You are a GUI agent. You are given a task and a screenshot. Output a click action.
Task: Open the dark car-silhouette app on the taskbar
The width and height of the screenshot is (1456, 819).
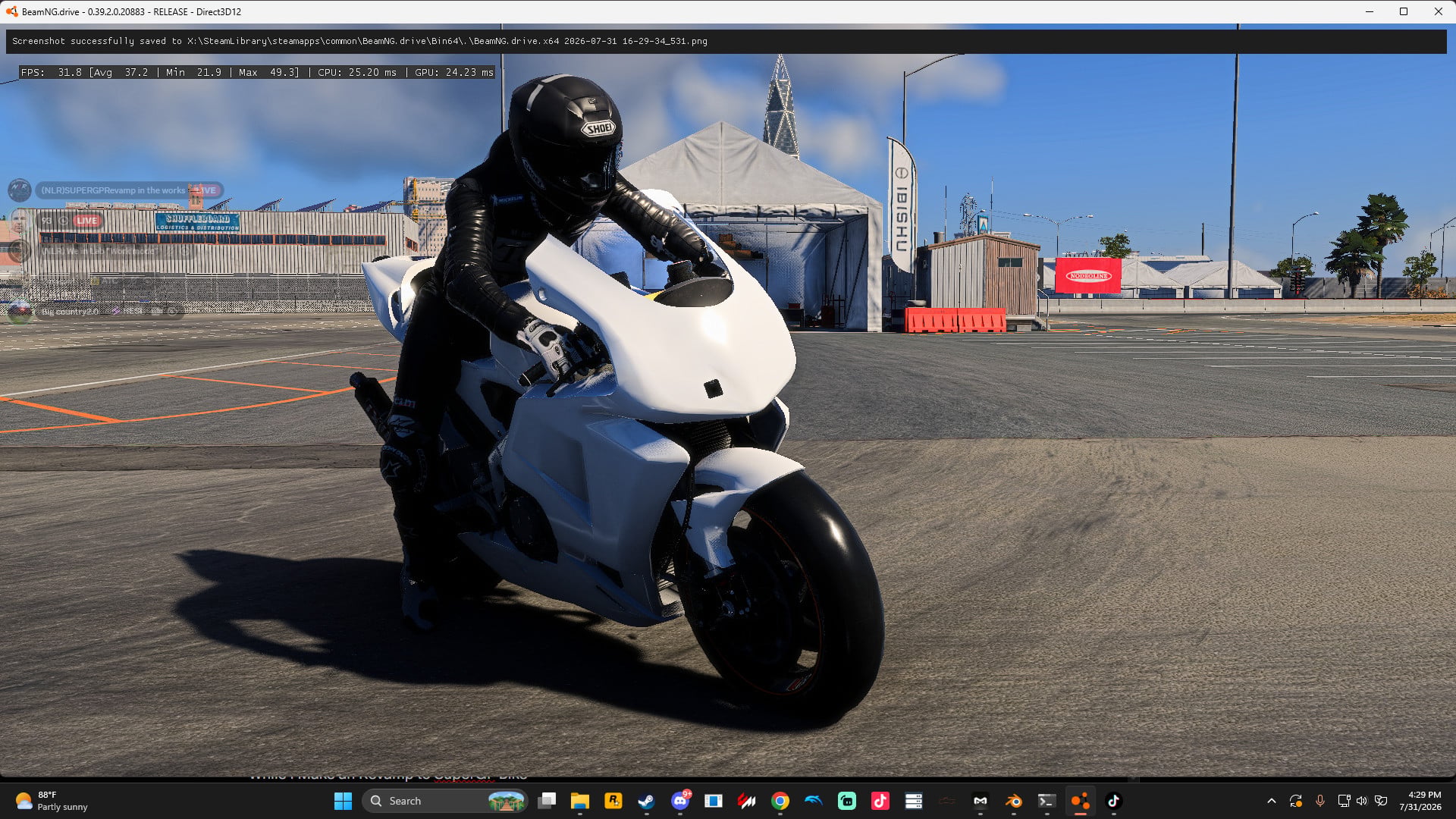pos(947,801)
